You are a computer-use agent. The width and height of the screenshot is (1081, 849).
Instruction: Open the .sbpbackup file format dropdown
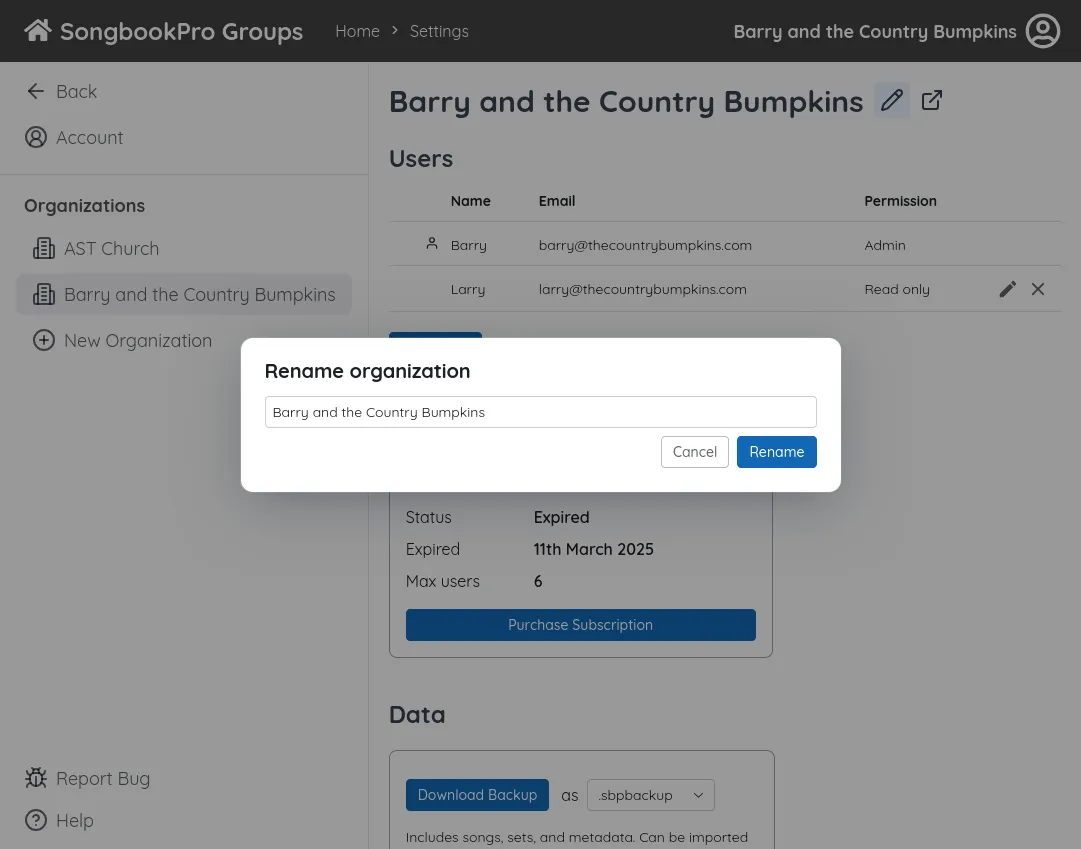pos(650,795)
